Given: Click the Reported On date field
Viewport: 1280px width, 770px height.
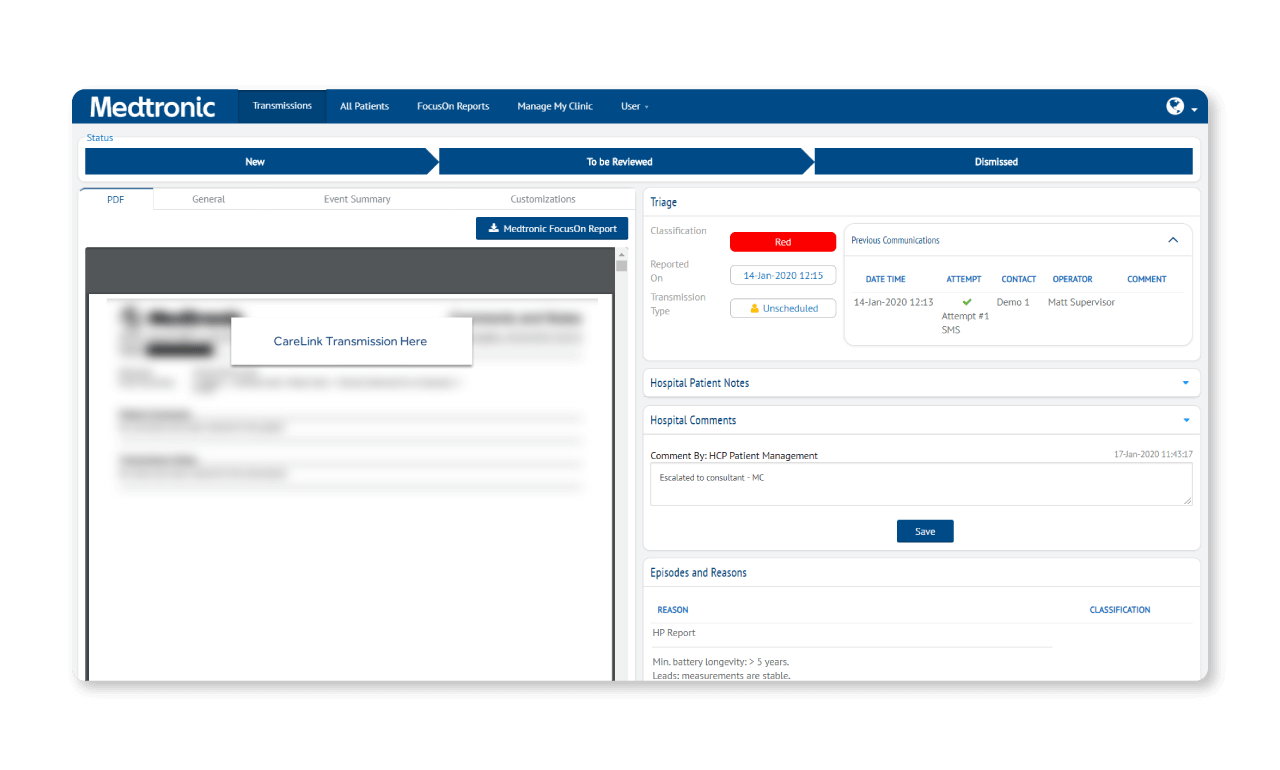Looking at the screenshot, I should 783,274.
